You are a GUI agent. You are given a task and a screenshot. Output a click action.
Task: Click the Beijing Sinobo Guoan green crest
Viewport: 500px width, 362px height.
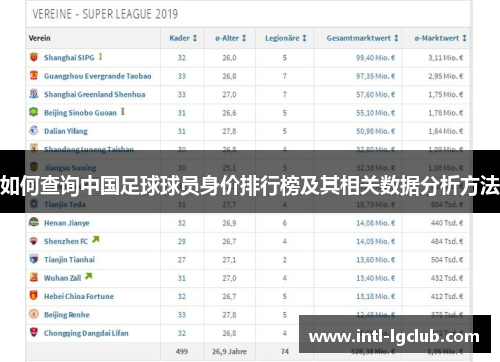pyautogui.click(x=34, y=112)
